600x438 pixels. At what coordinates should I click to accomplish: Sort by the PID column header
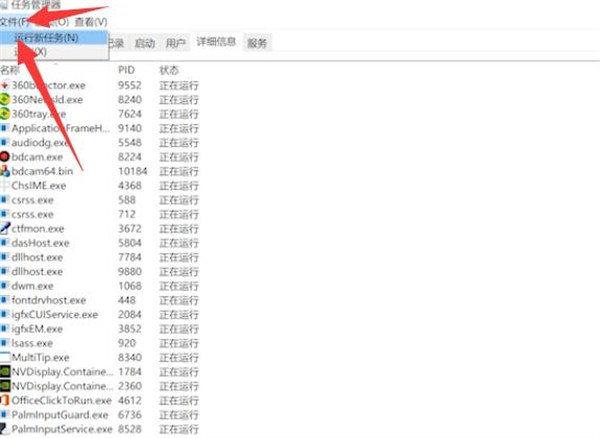[x=126, y=70]
